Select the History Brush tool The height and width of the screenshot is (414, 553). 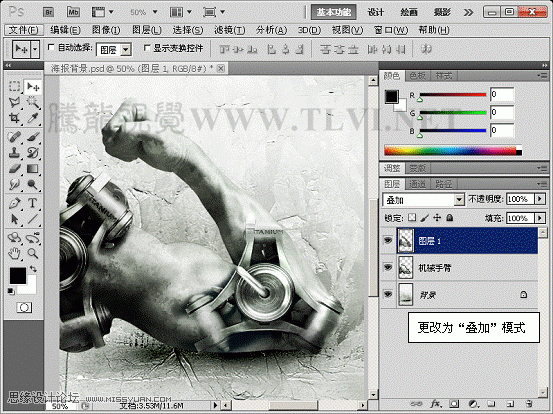click(x=33, y=153)
